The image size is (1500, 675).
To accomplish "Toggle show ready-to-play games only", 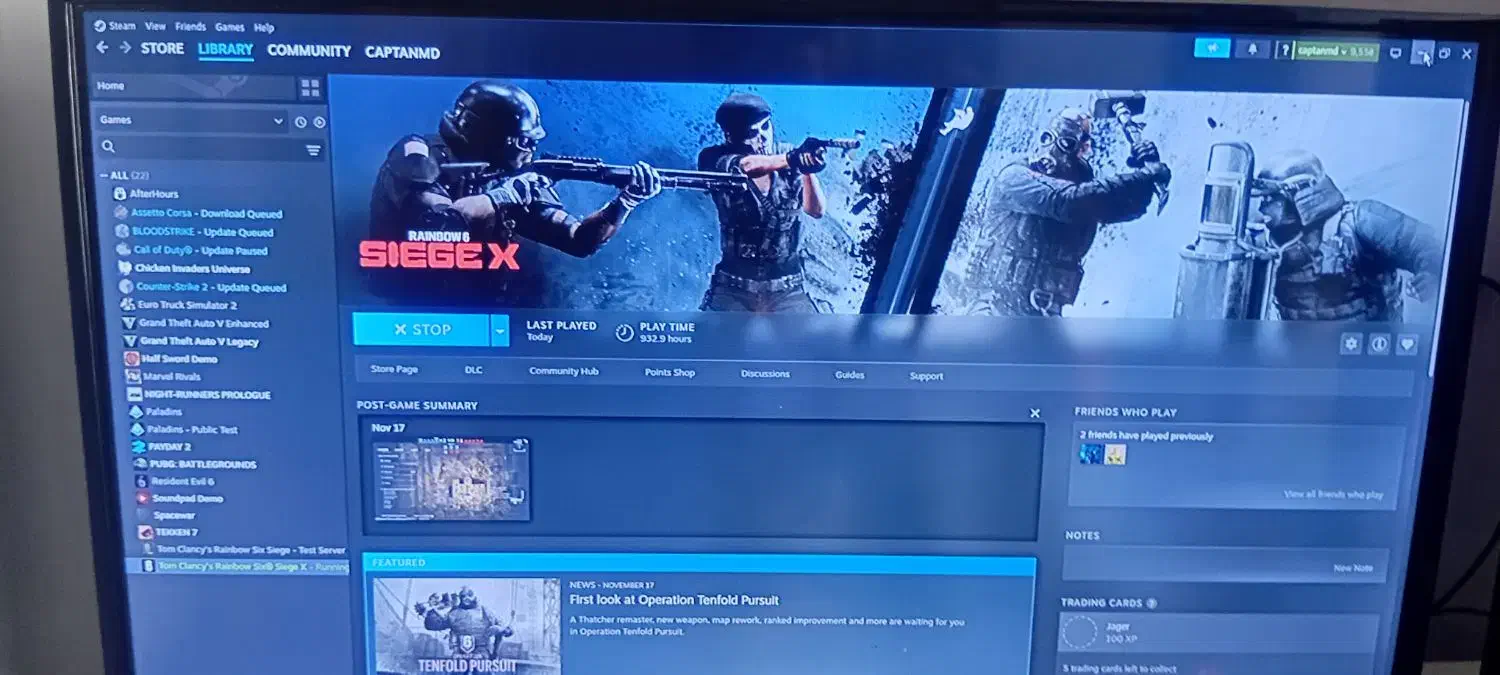I will pos(320,122).
